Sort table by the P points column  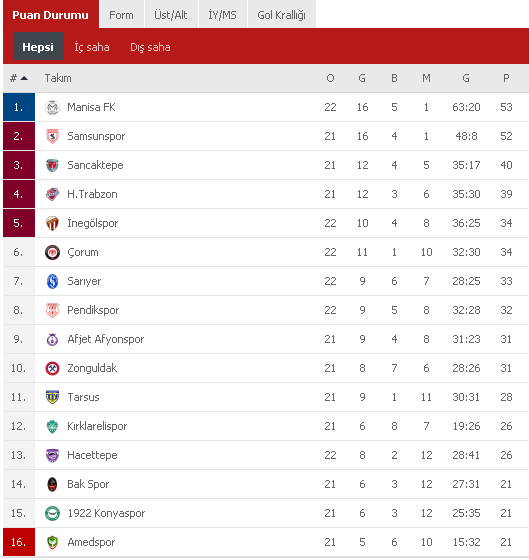(506, 78)
